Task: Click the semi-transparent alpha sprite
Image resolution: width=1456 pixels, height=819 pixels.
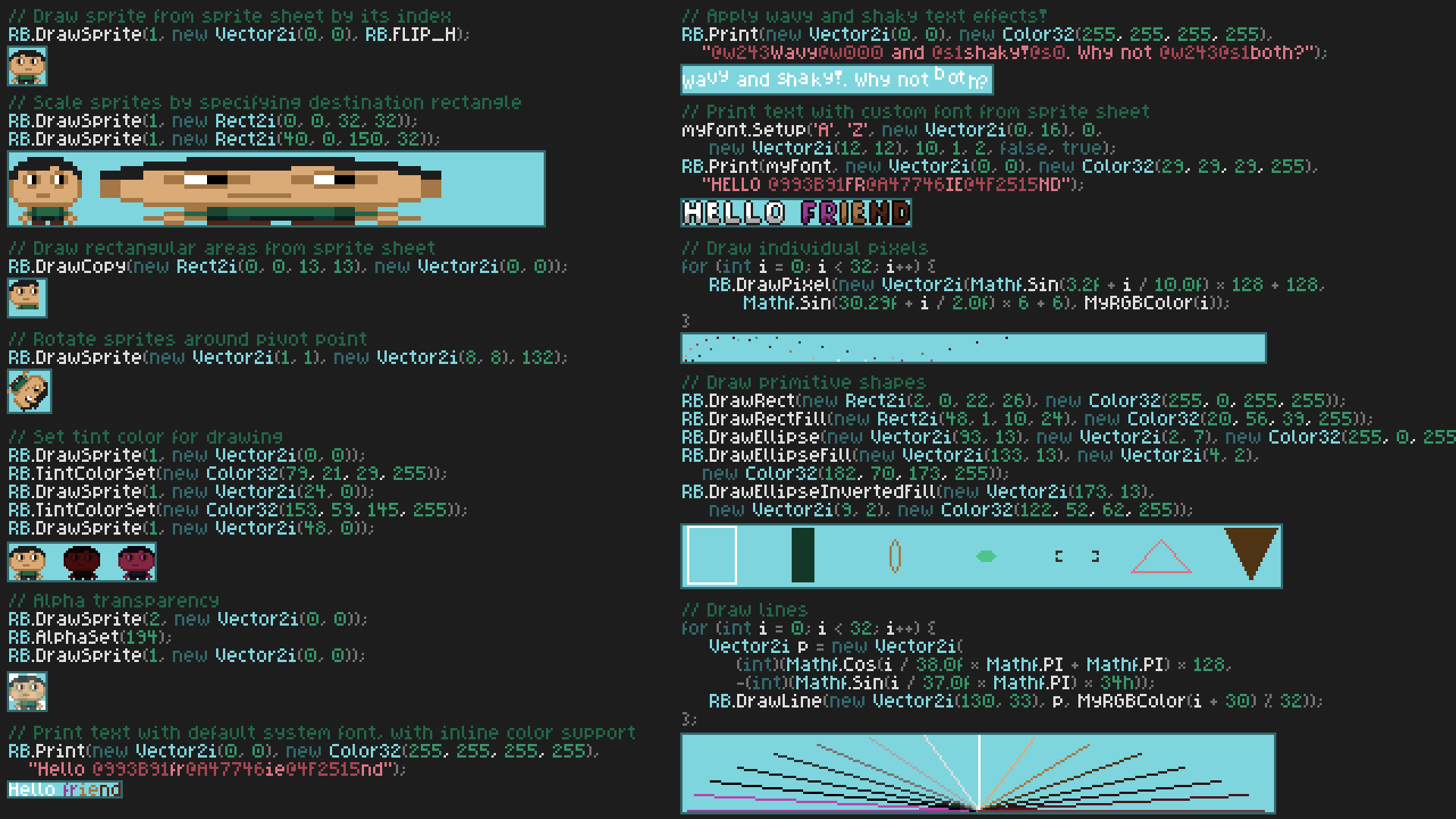Action: pos(27,692)
